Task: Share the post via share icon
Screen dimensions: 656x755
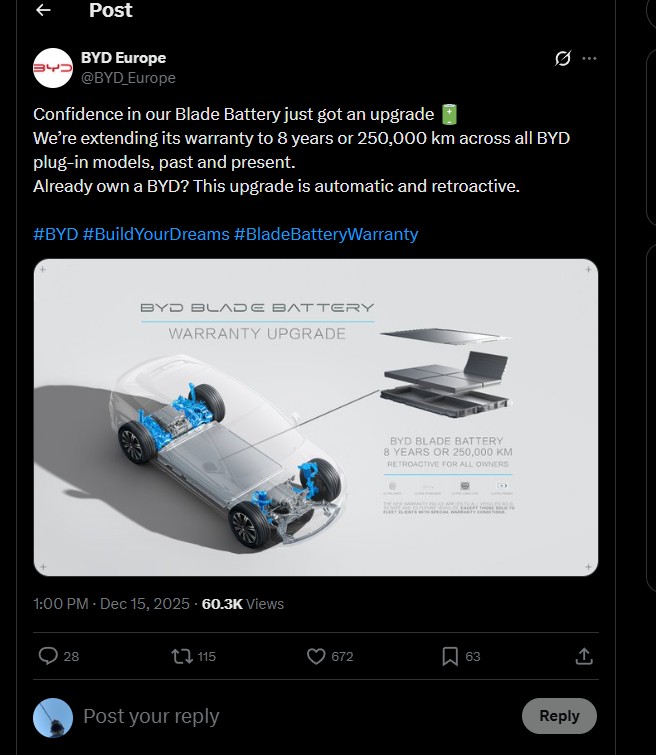Action: [x=584, y=656]
